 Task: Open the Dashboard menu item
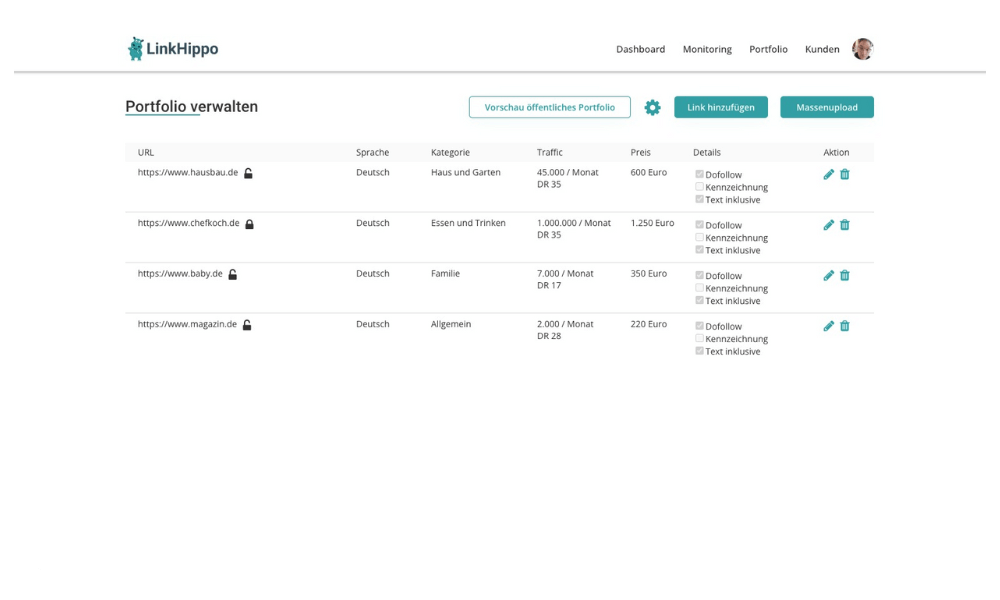640,49
